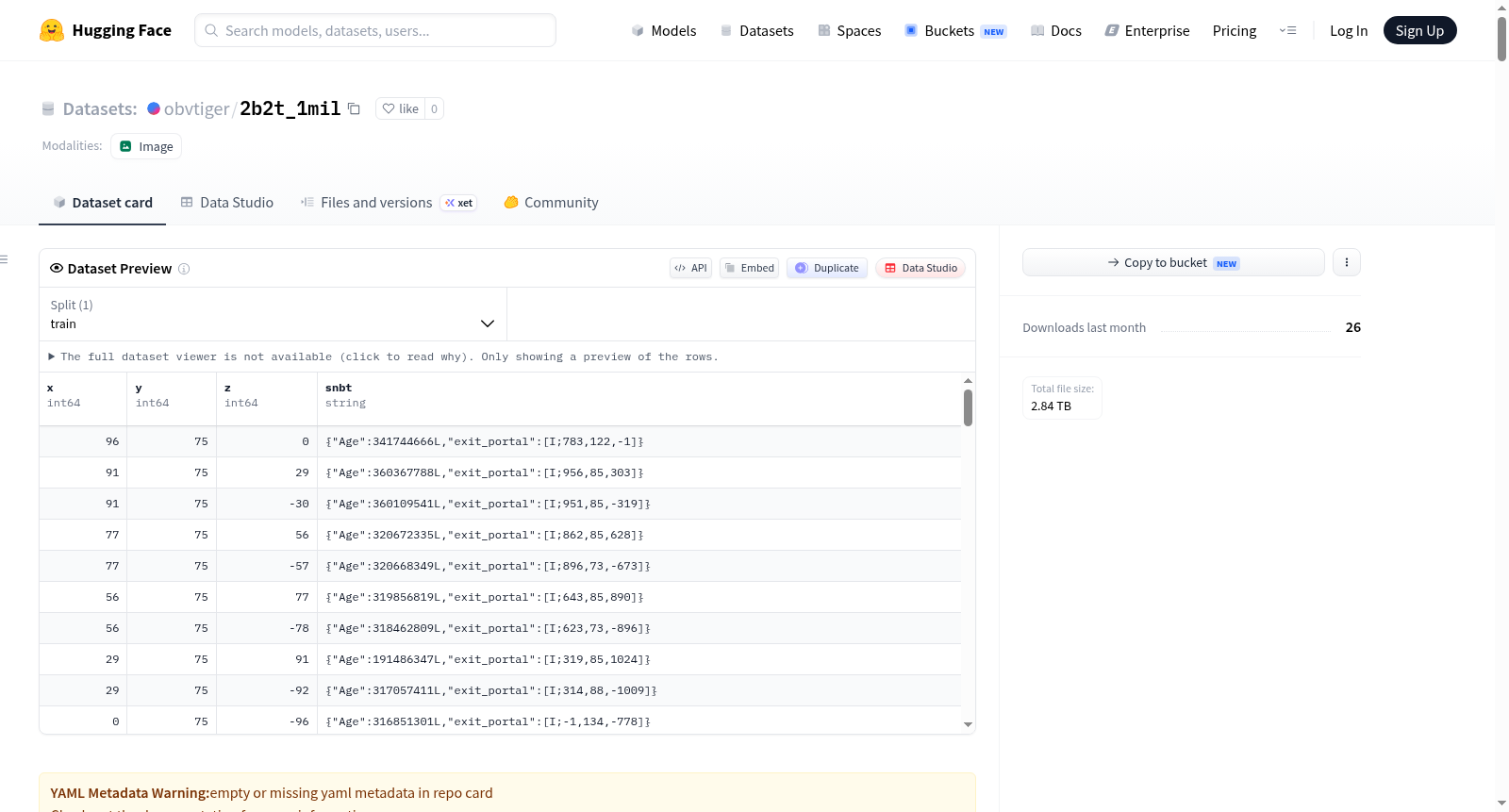The height and width of the screenshot is (812, 1509).
Task: Click the 2b2t_1mil dataset title
Action: pyautogui.click(x=290, y=108)
